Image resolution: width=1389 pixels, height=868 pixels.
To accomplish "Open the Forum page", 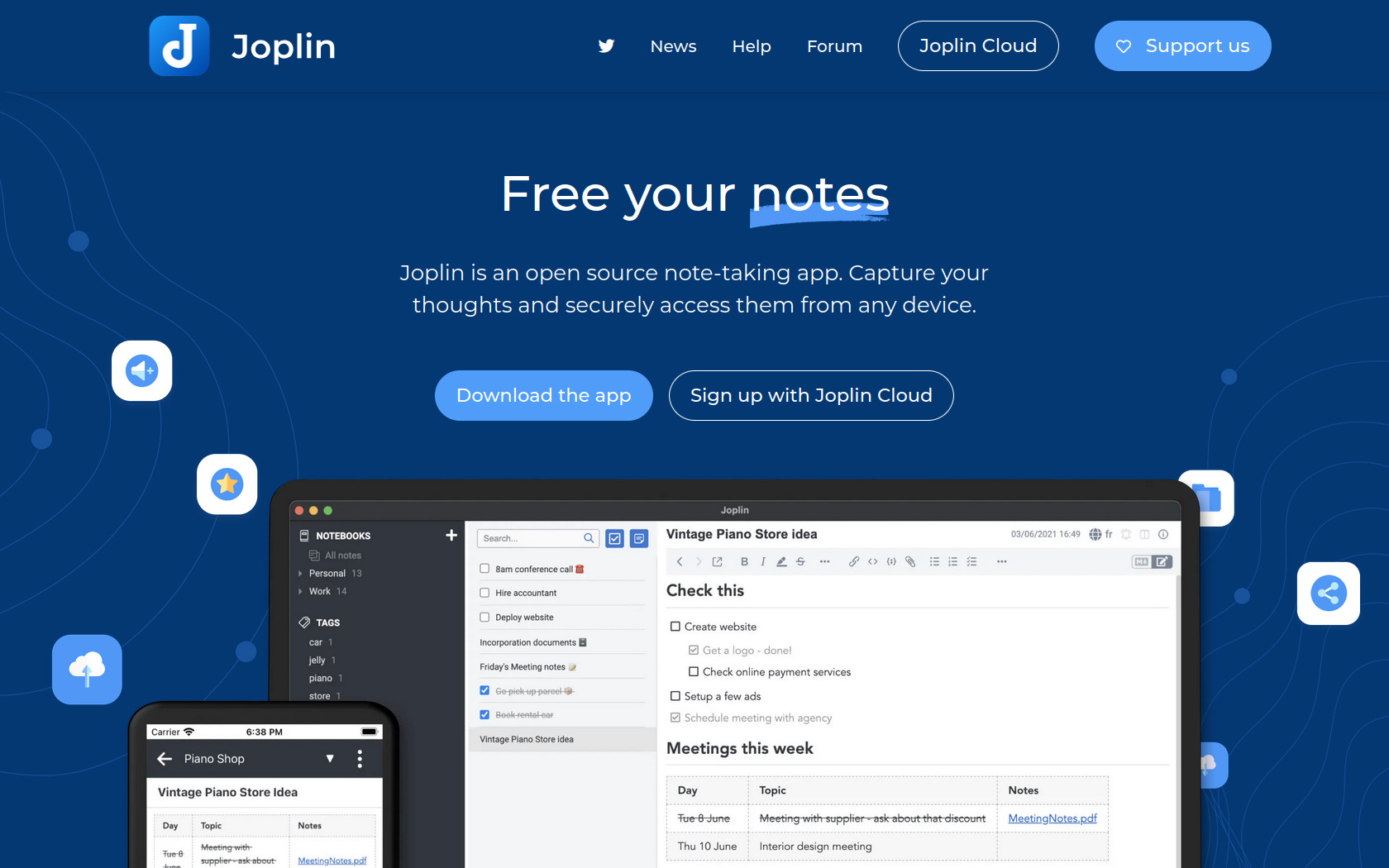I will pos(834,46).
